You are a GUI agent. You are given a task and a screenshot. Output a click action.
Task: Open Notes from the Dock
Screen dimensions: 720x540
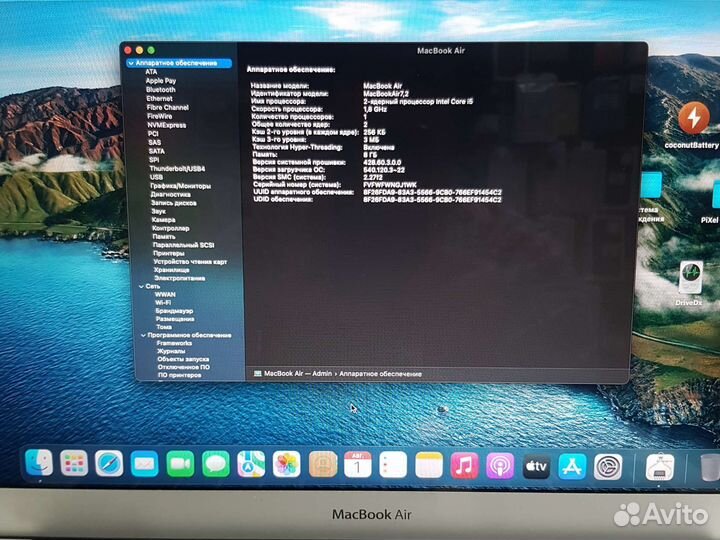point(429,465)
